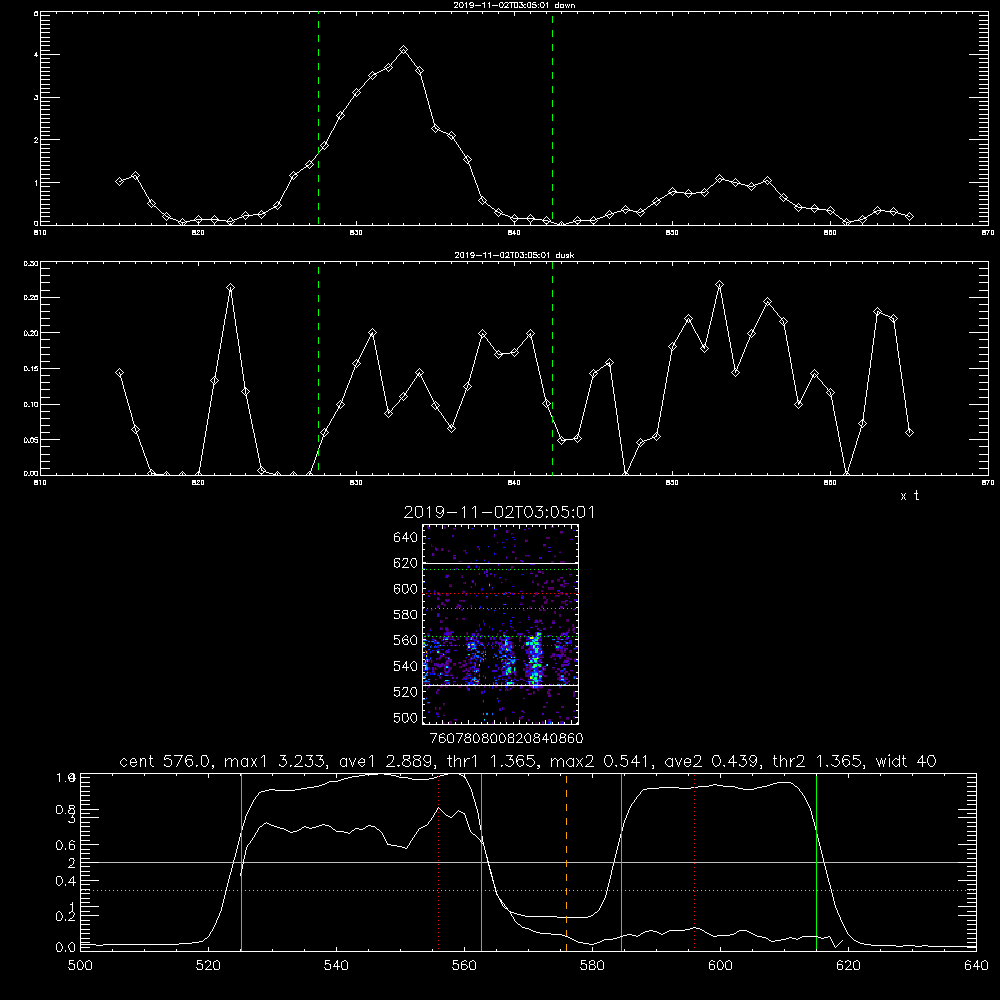Click green dashed line near 828 in dusk plot
The height and width of the screenshot is (1000, 1000).
tap(318, 368)
